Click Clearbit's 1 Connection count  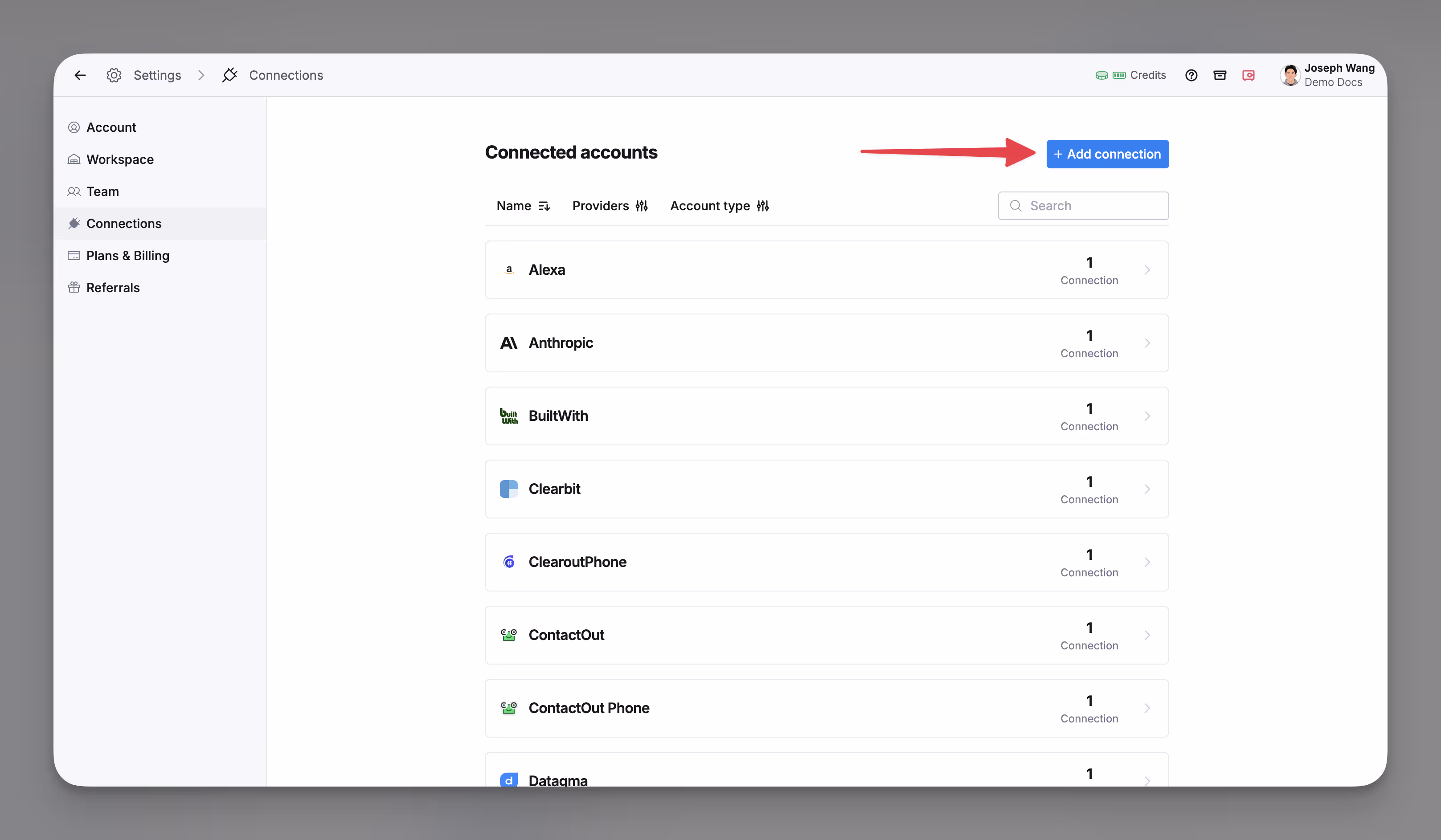point(1089,490)
